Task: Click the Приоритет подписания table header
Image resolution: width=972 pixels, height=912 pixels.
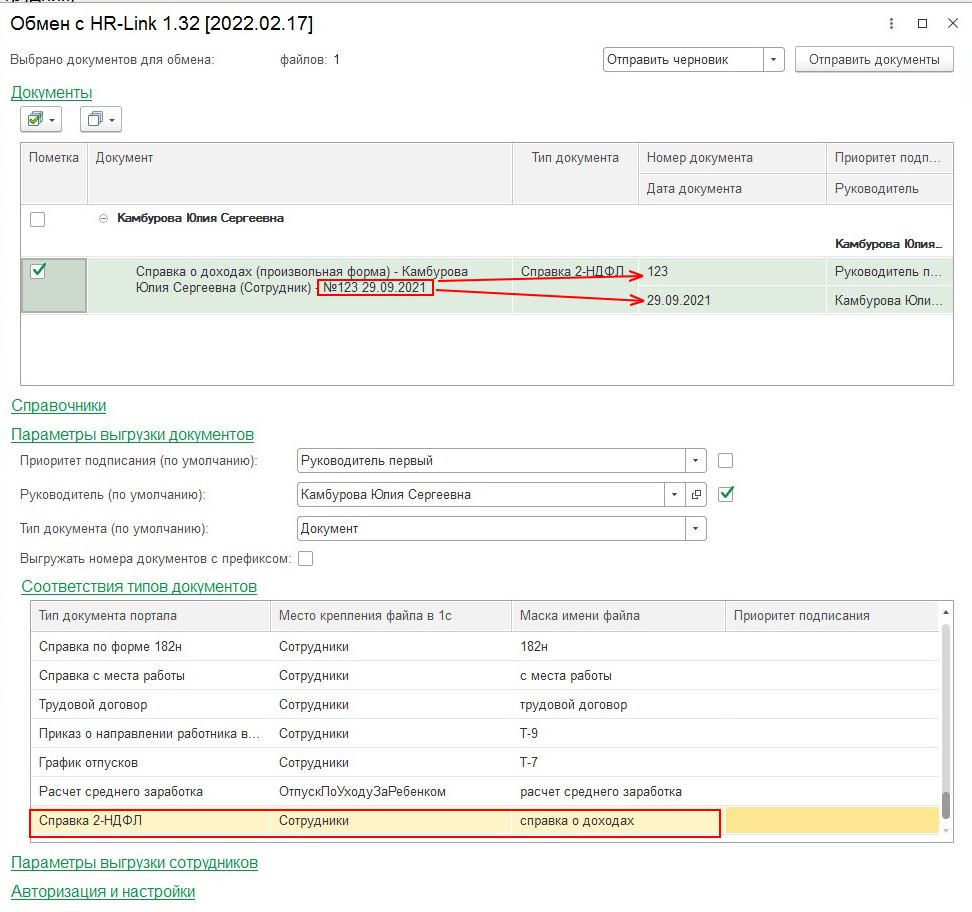Action: point(832,616)
